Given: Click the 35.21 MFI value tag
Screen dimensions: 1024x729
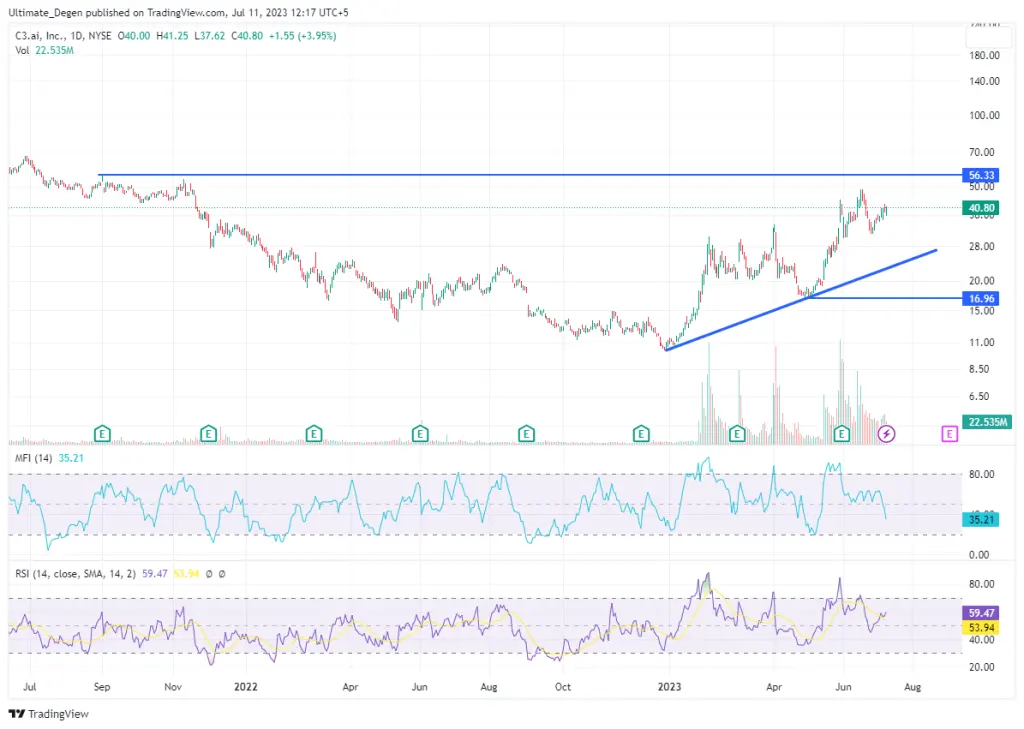Looking at the screenshot, I should [980, 519].
